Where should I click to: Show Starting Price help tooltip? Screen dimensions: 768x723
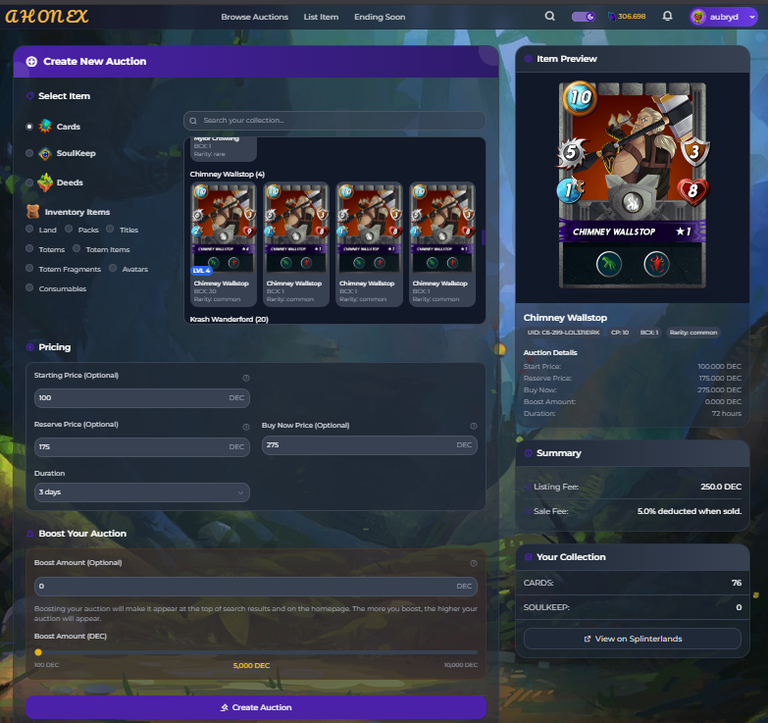click(246, 378)
